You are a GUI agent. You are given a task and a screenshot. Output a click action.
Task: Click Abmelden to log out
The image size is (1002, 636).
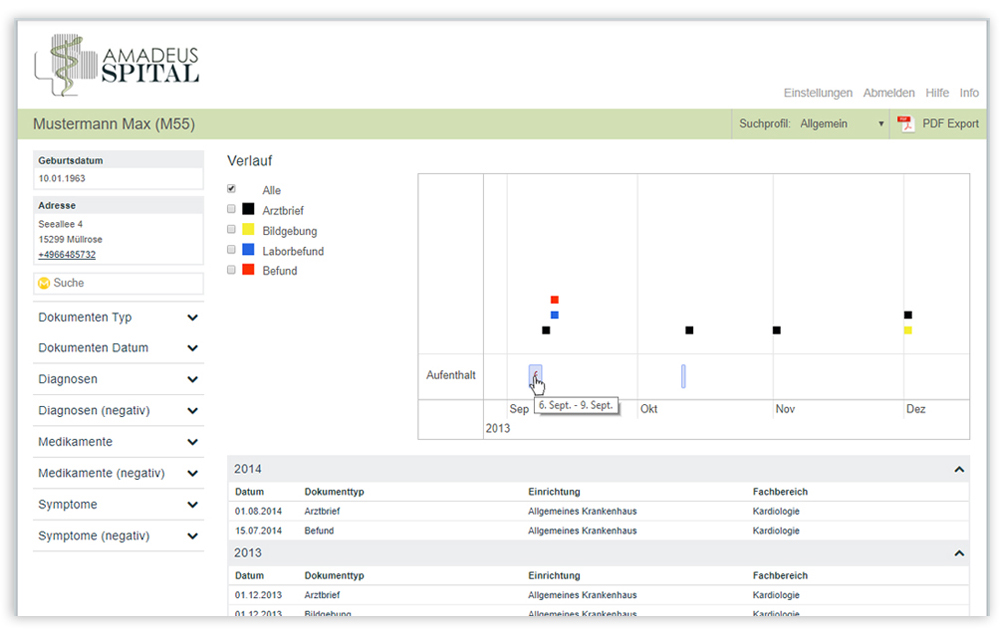888,93
